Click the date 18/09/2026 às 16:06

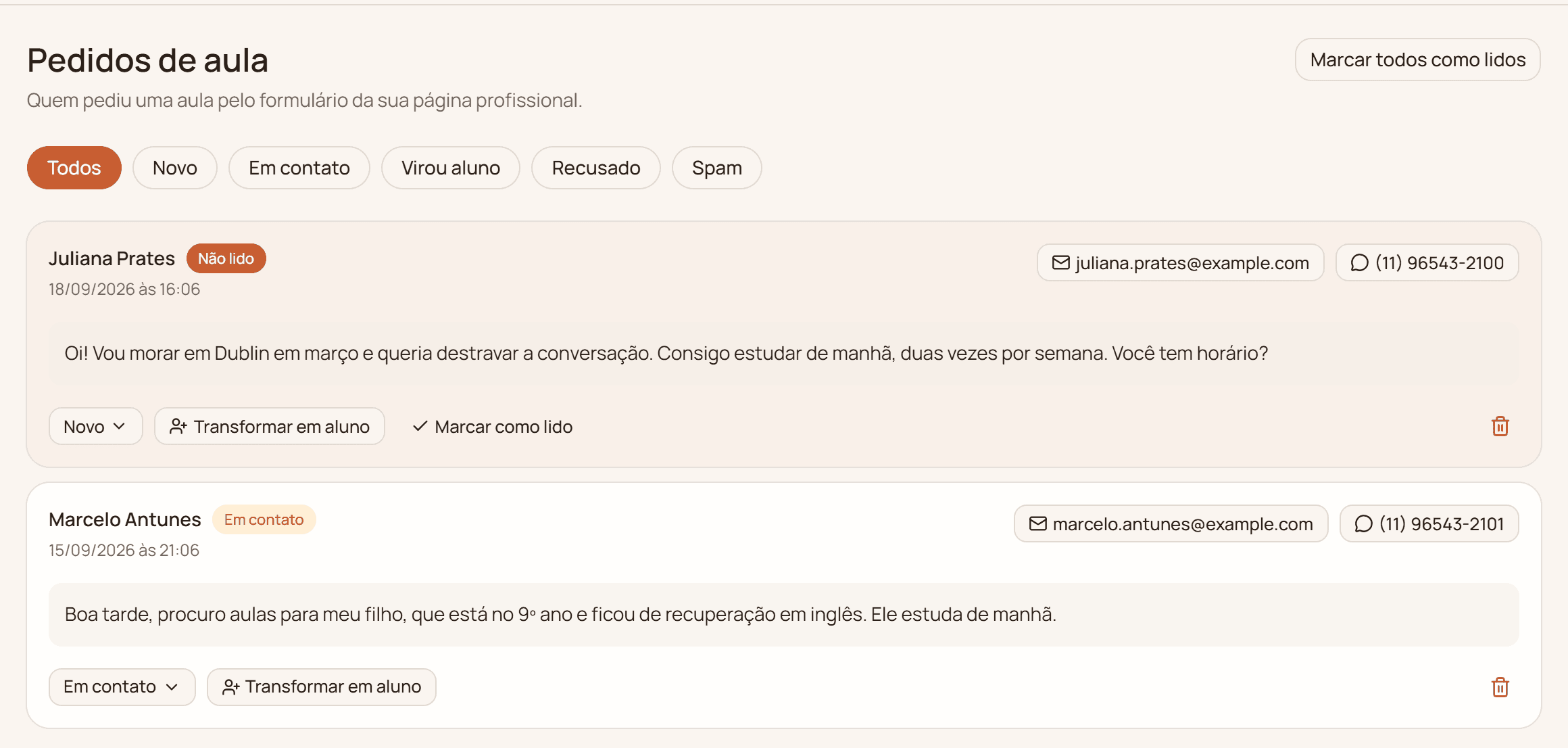coord(124,289)
